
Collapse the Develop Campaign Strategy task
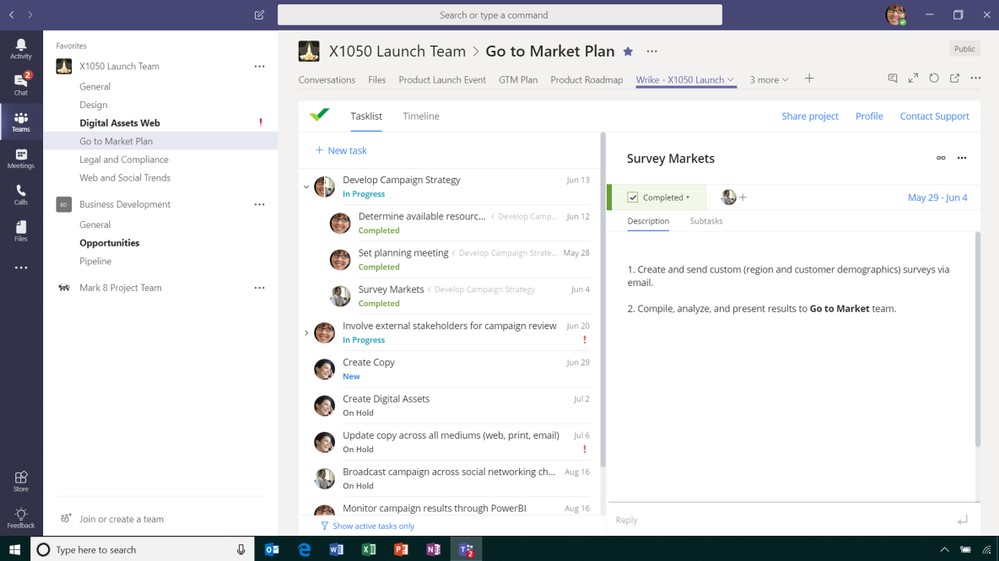point(306,187)
